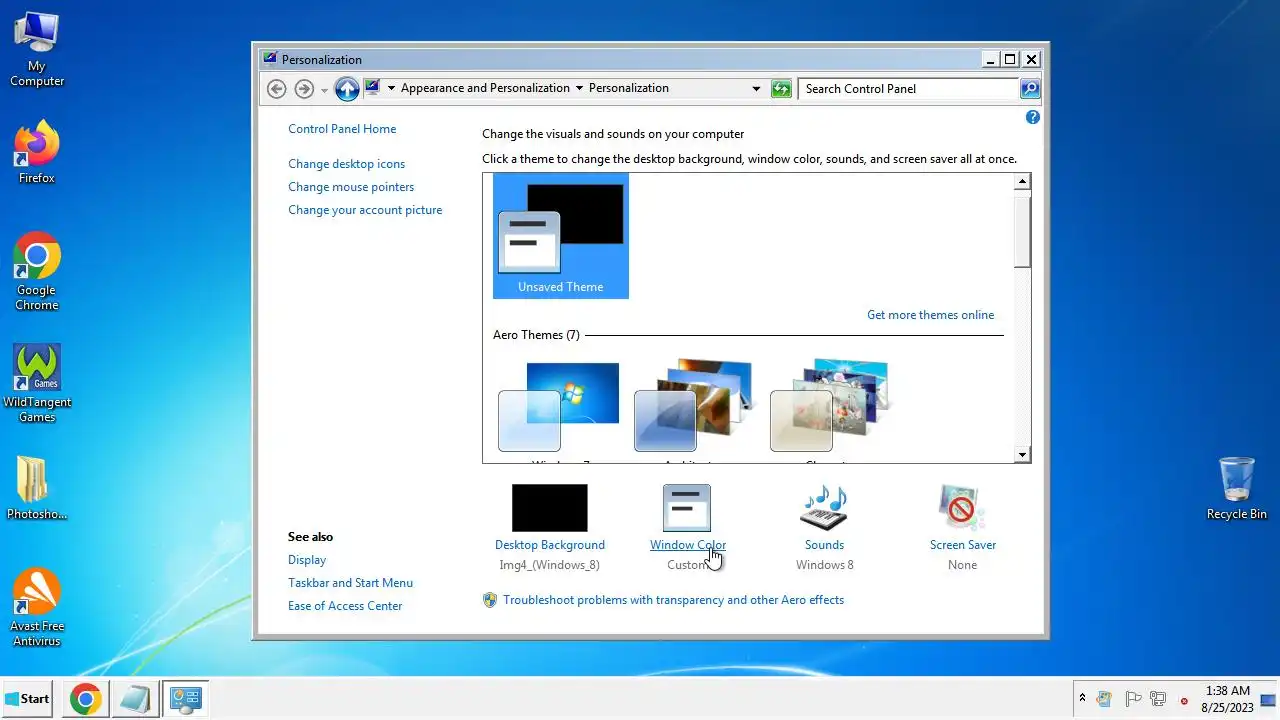Click the Personalization breadcrumb segment
The height and width of the screenshot is (720, 1280).
629,88
